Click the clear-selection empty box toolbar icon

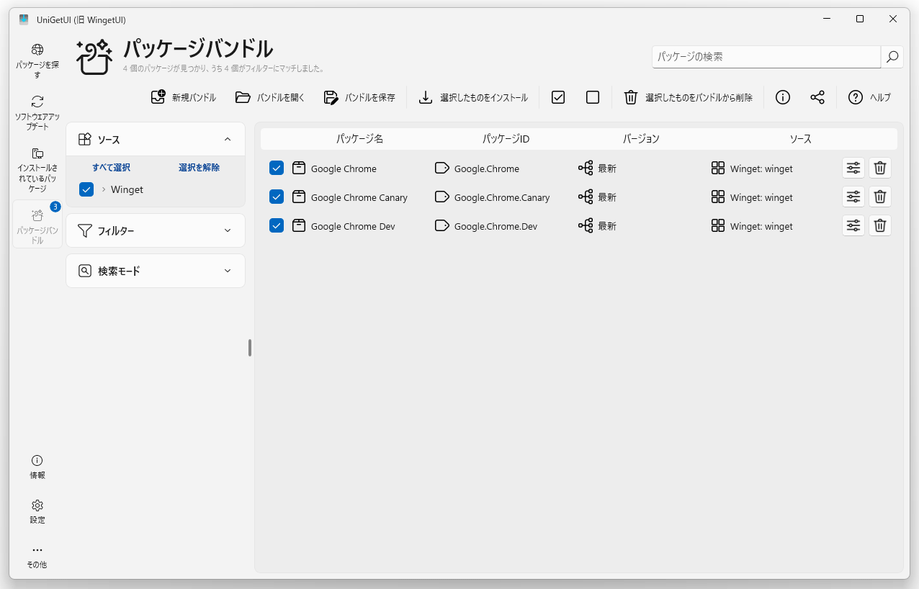click(593, 97)
